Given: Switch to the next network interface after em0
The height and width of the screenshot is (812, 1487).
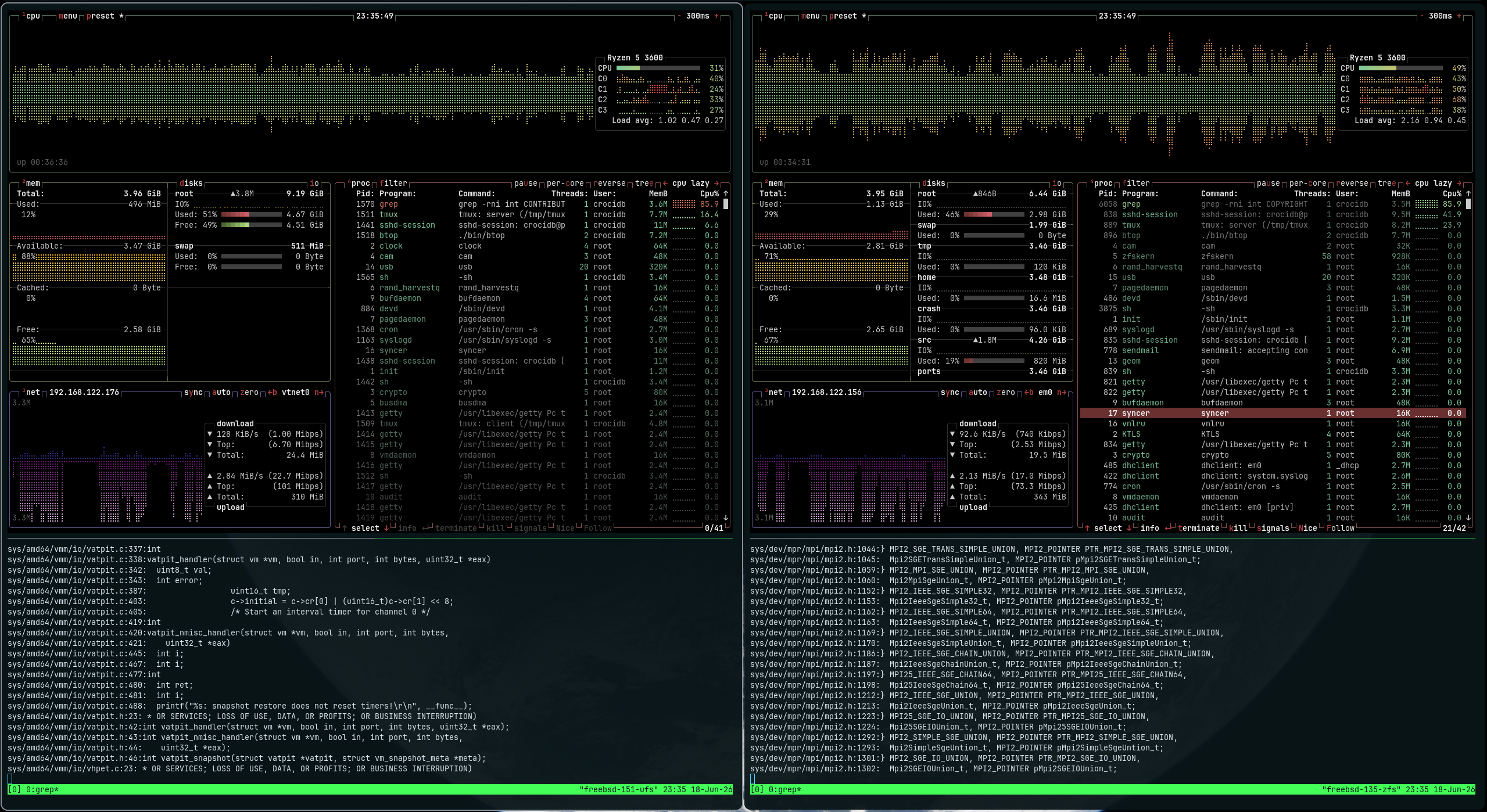Looking at the screenshot, I should [x=1061, y=393].
